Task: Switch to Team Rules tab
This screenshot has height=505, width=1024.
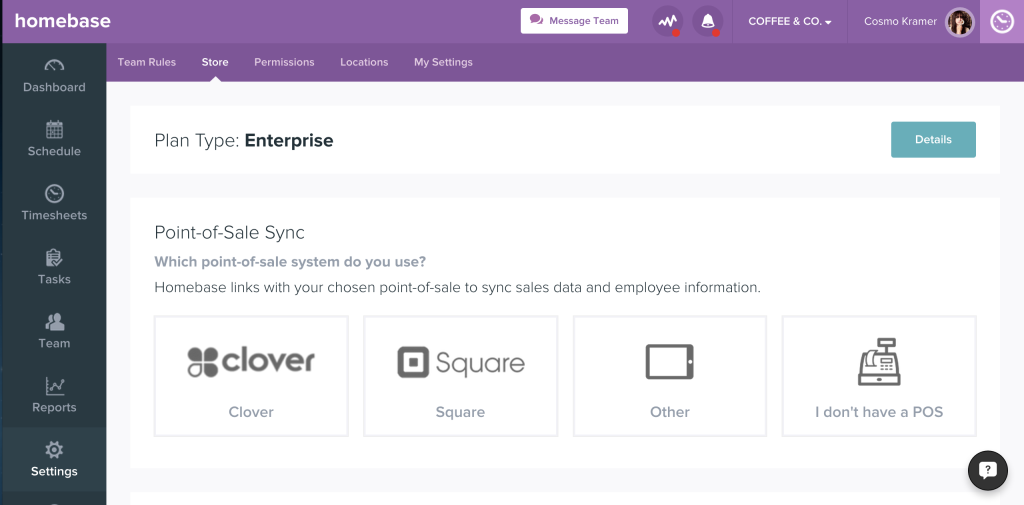Action: coord(147,62)
